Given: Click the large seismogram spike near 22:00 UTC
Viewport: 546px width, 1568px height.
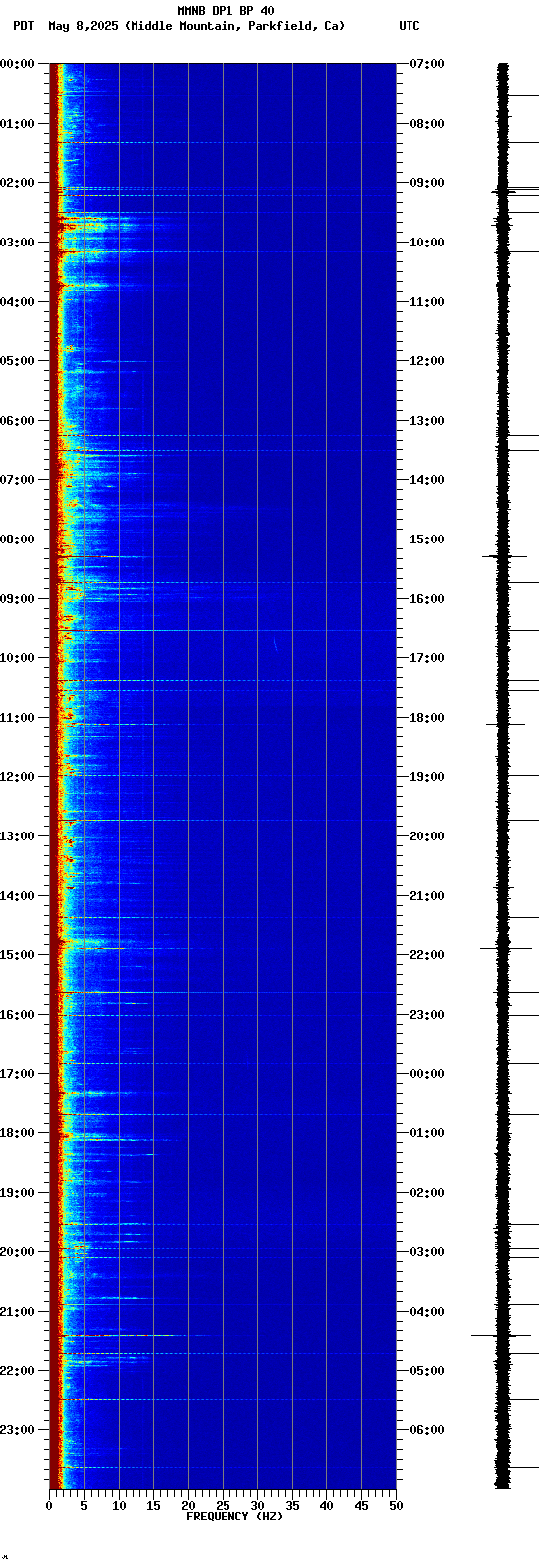Looking at the screenshot, I should (x=505, y=948).
